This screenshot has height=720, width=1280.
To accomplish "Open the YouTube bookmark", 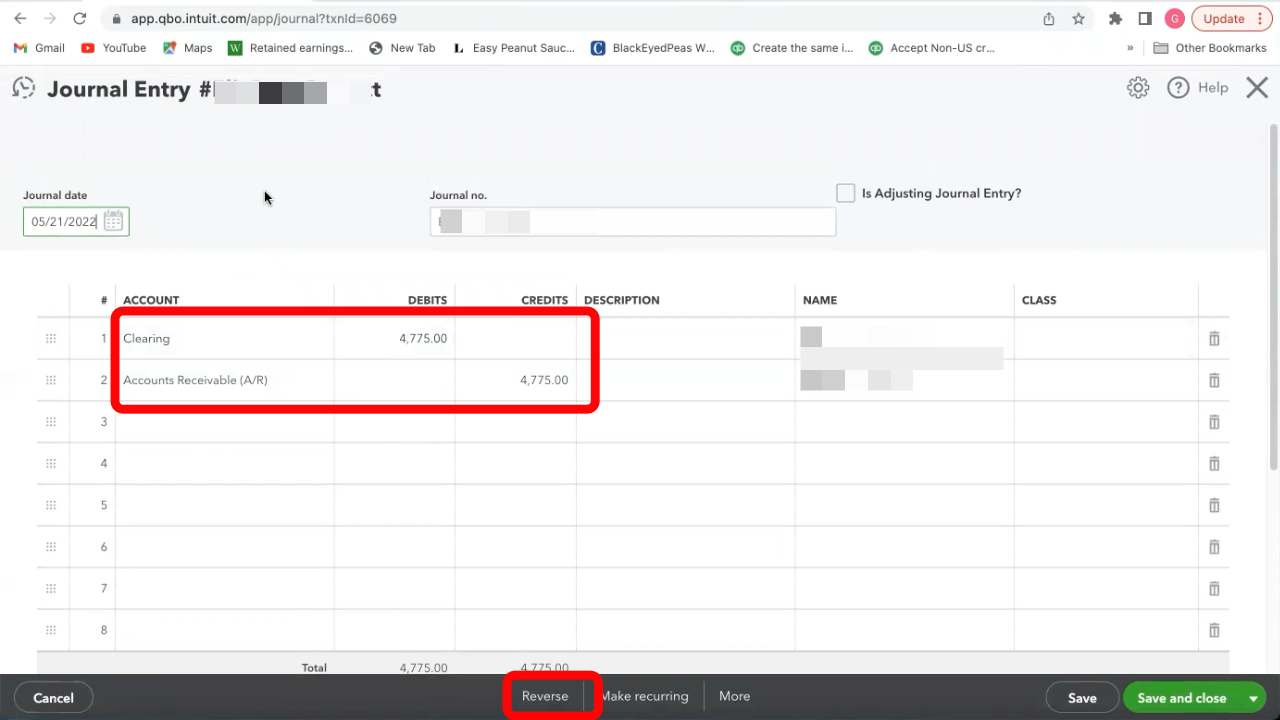I will click(113, 48).
